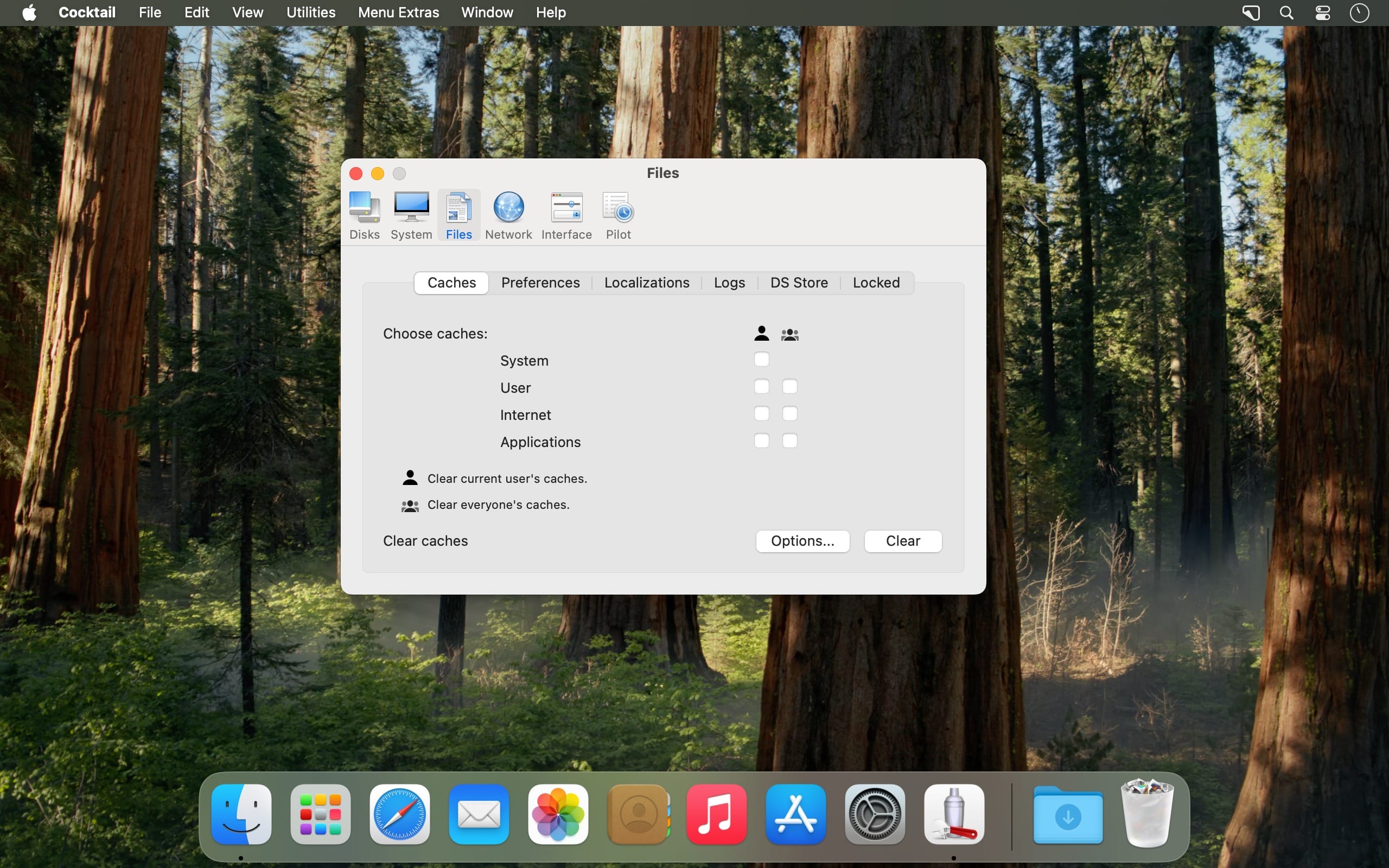Open Control Center in menu bar
This screenshot has width=1389, height=868.
click(1322, 12)
